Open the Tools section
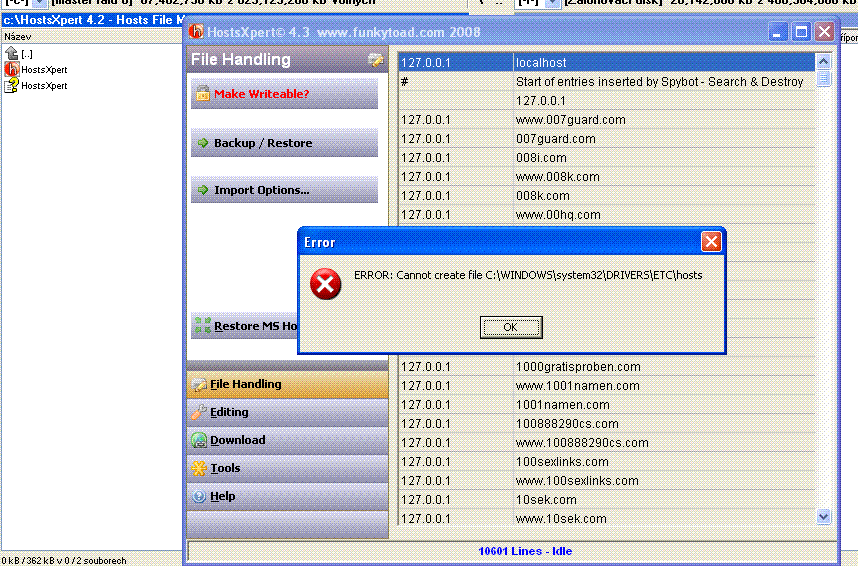Viewport: 858px width, 566px height. [x=288, y=468]
